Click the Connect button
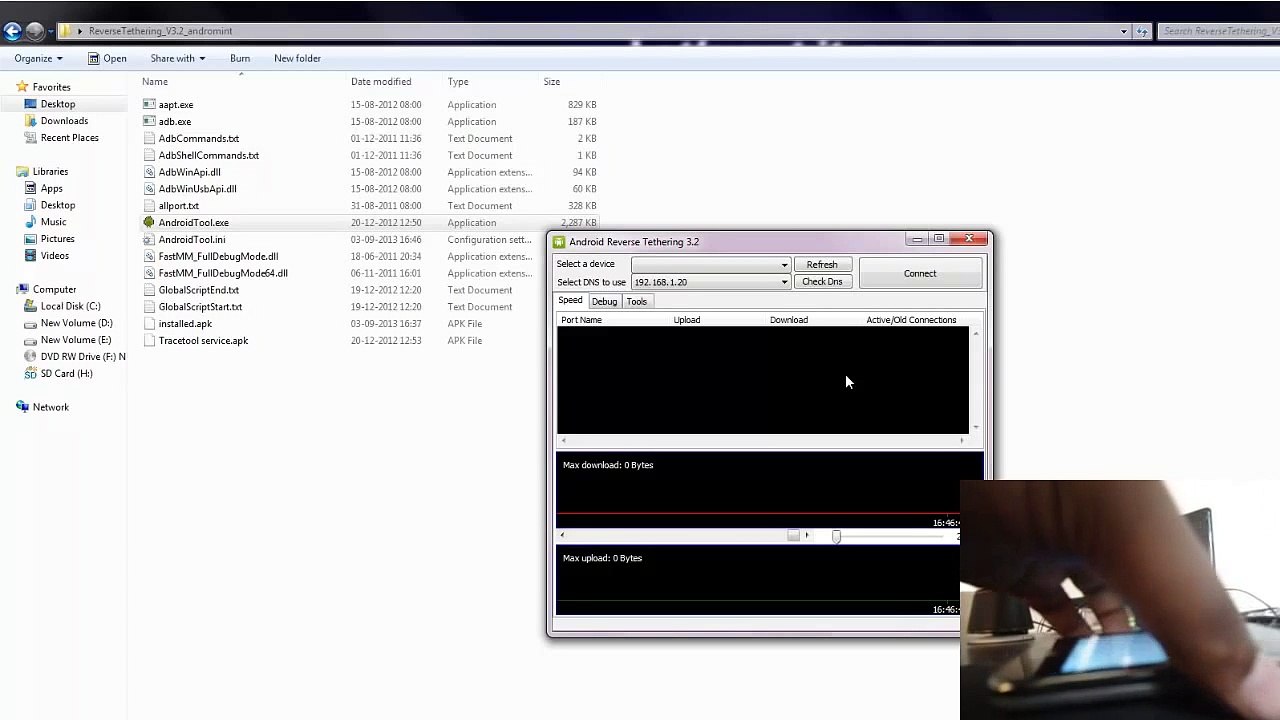 920,273
